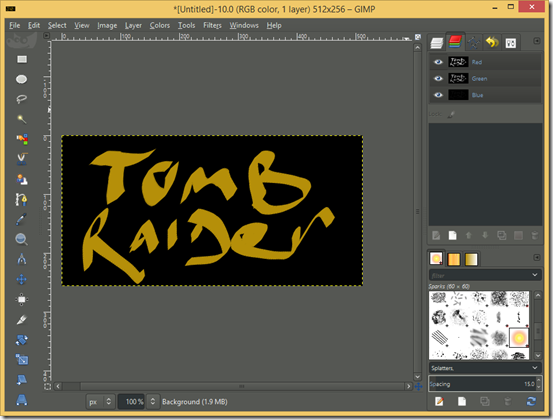
Task: Click the delete channel trash icon
Action: pyautogui.click(x=535, y=235)
